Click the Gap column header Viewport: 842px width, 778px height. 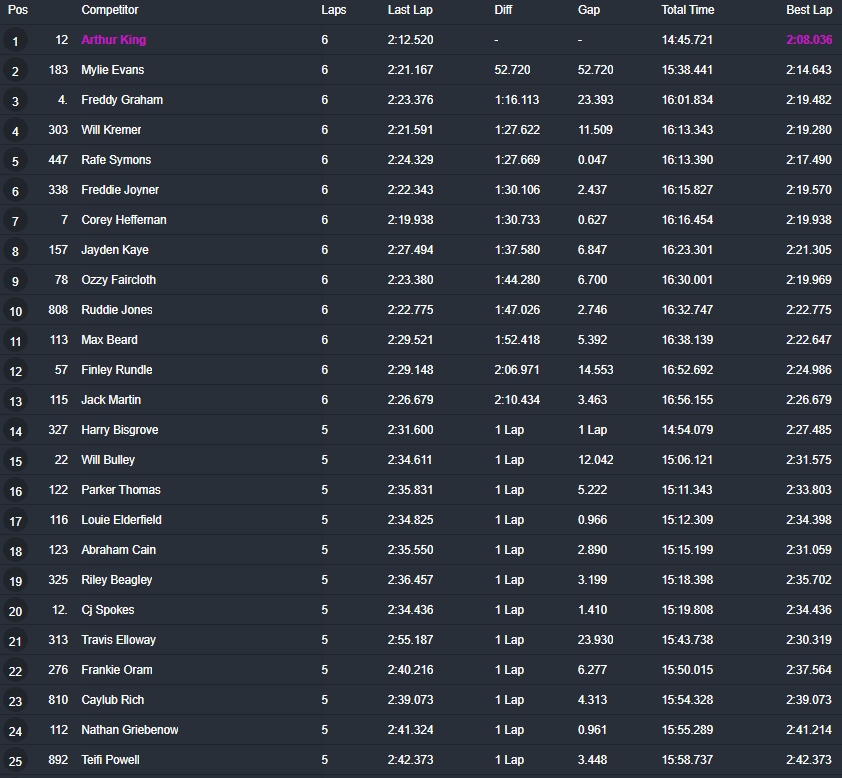(589, 10)
